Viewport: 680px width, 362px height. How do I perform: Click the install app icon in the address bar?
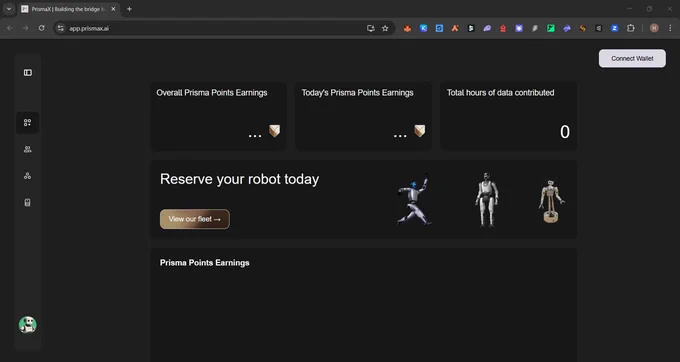[371, 28]
